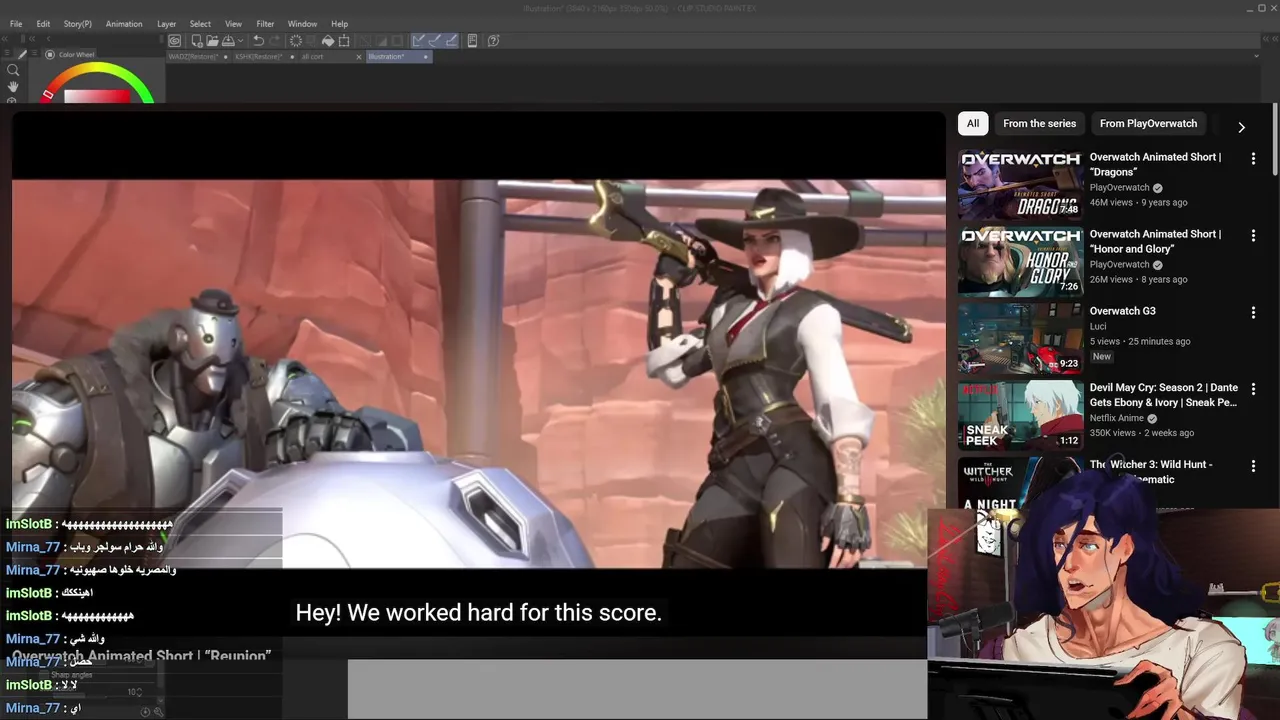Open the File menu

(16, 24)
